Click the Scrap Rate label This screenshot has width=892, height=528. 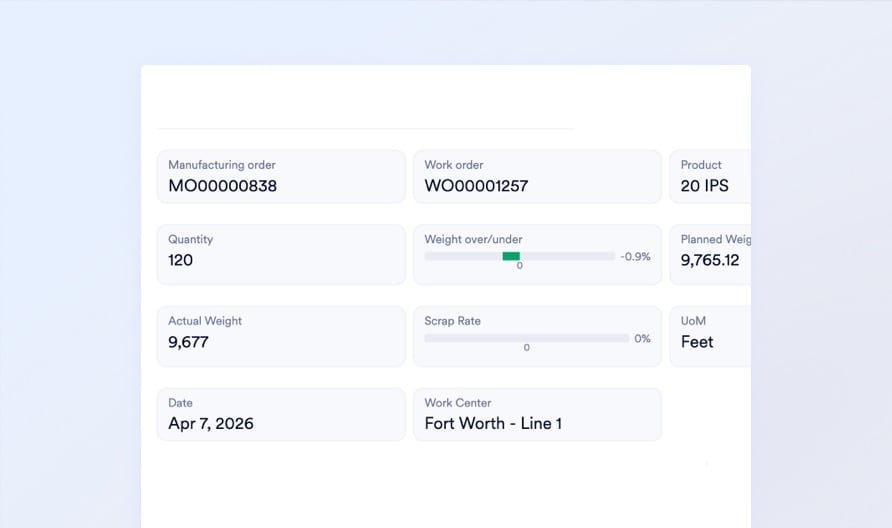click(452, 321)
